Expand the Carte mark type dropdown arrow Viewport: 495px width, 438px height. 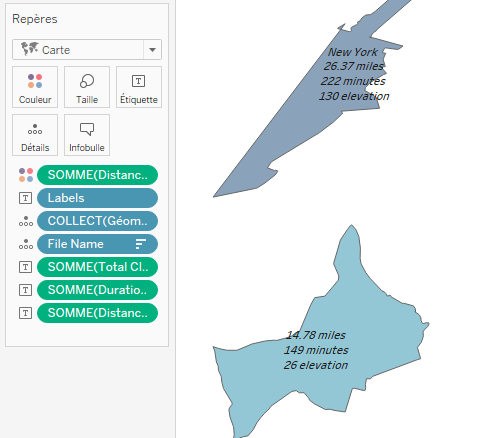click(152, 50)
